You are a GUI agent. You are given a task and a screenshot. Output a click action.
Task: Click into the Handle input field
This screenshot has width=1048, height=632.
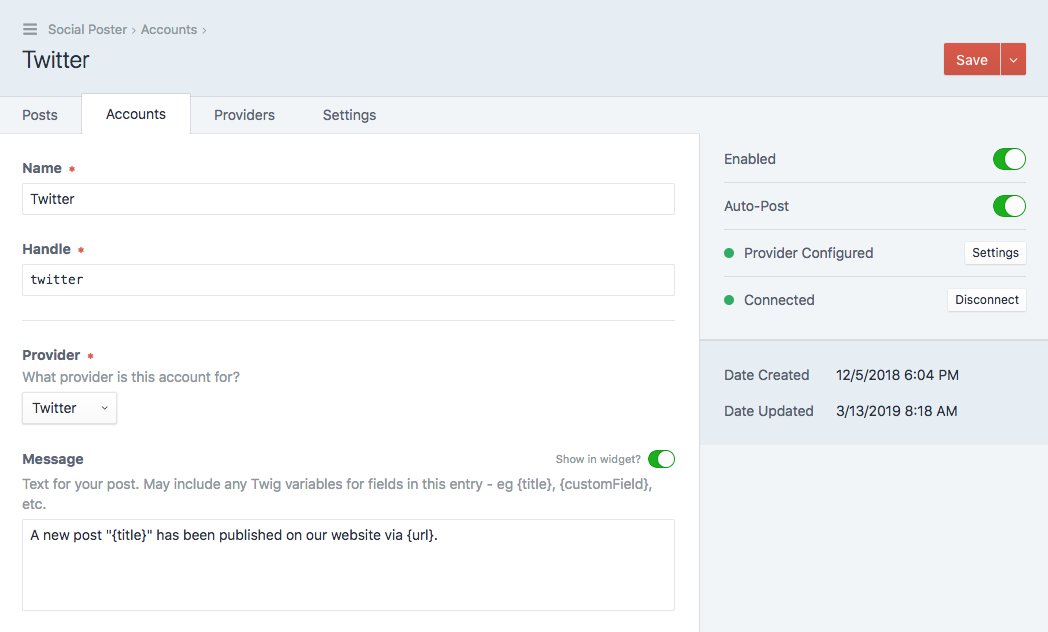coord(348,280)
